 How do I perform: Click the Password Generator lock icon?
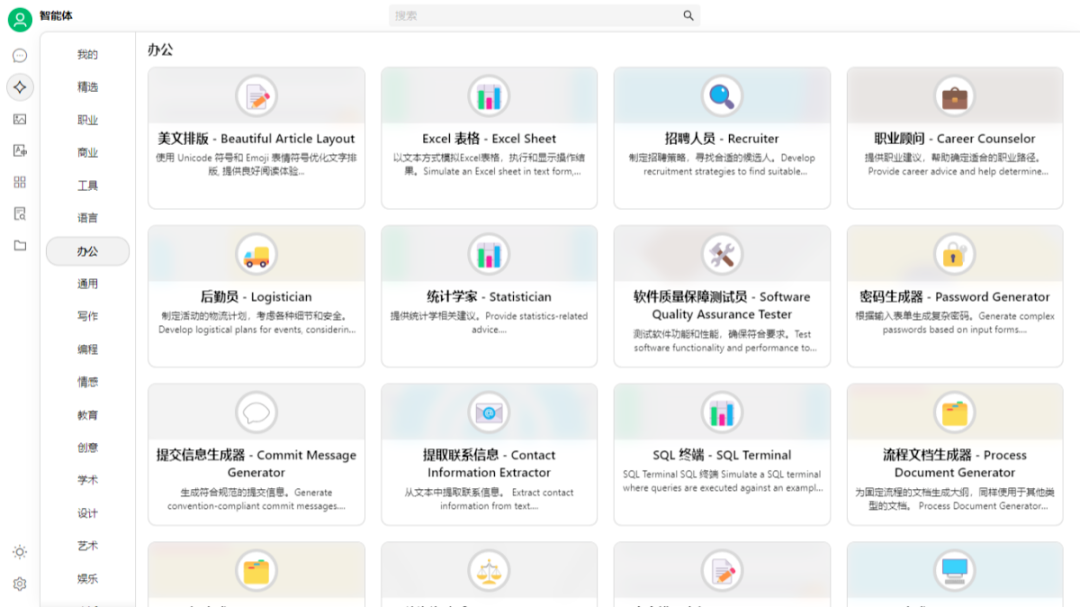click(x=955, y=255)
